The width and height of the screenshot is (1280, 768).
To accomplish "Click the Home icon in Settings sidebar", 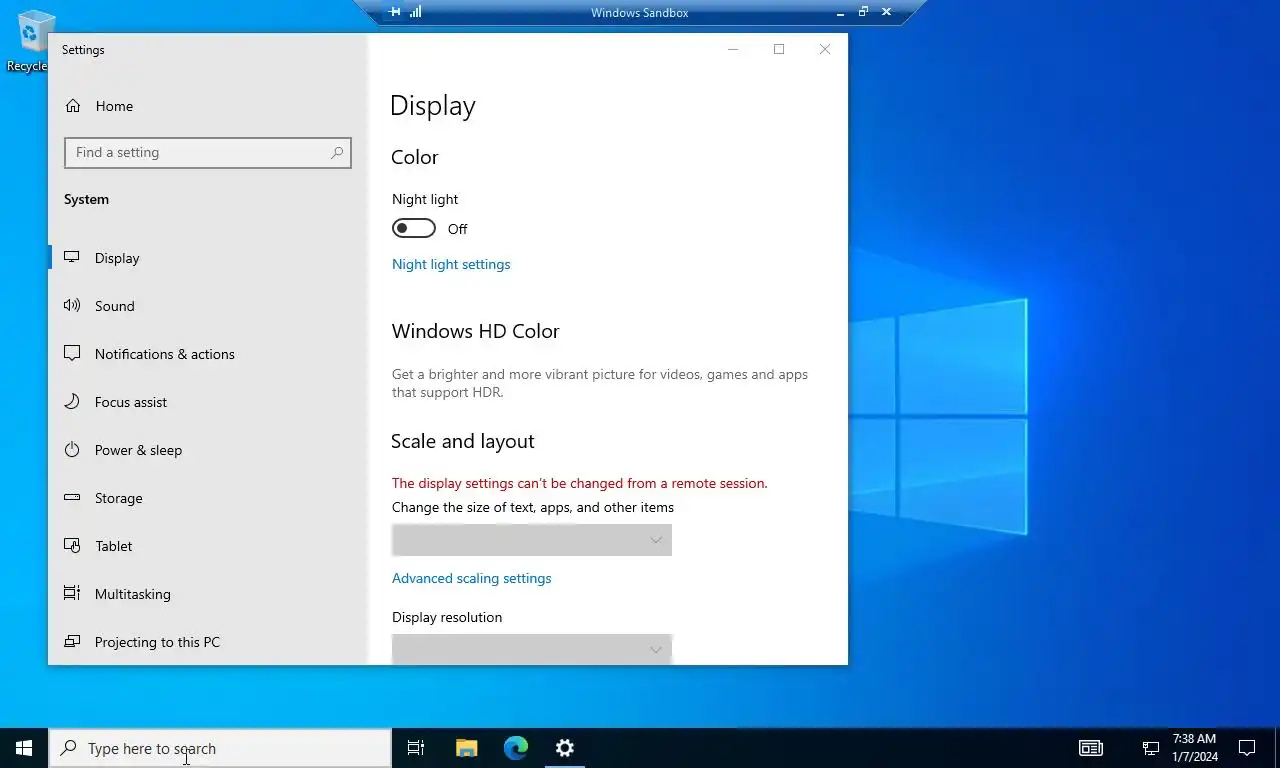I will coord(73,106).
